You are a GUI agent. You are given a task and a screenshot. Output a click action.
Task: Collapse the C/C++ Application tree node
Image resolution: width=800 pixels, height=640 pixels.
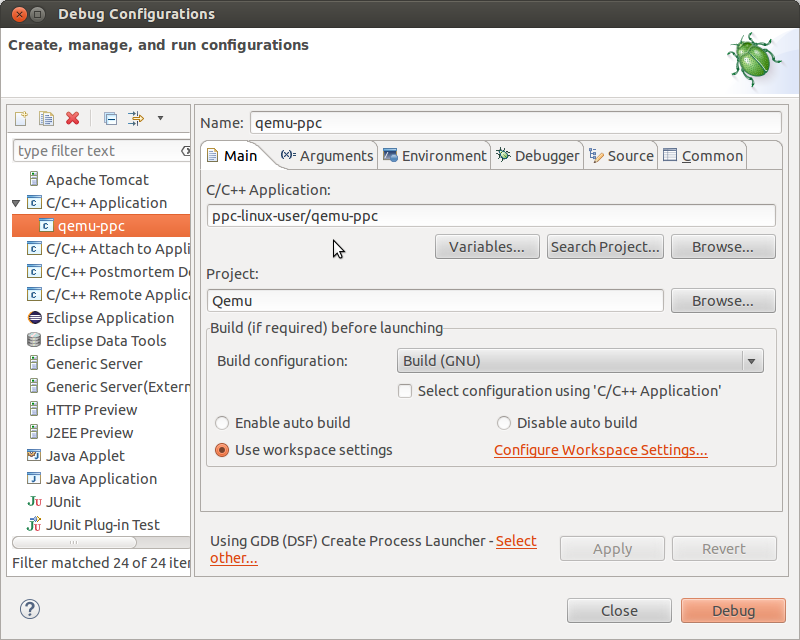pos(16,203)
